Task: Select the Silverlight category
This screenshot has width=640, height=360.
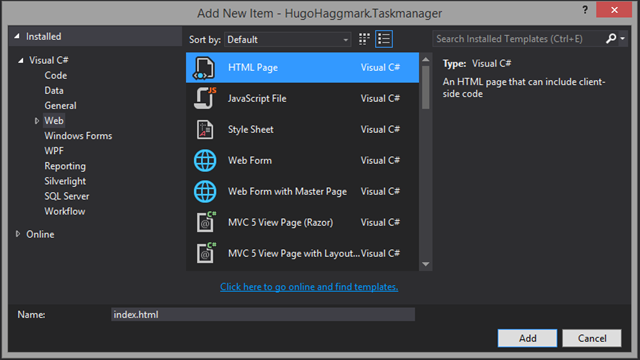Action: click(65, 181)
